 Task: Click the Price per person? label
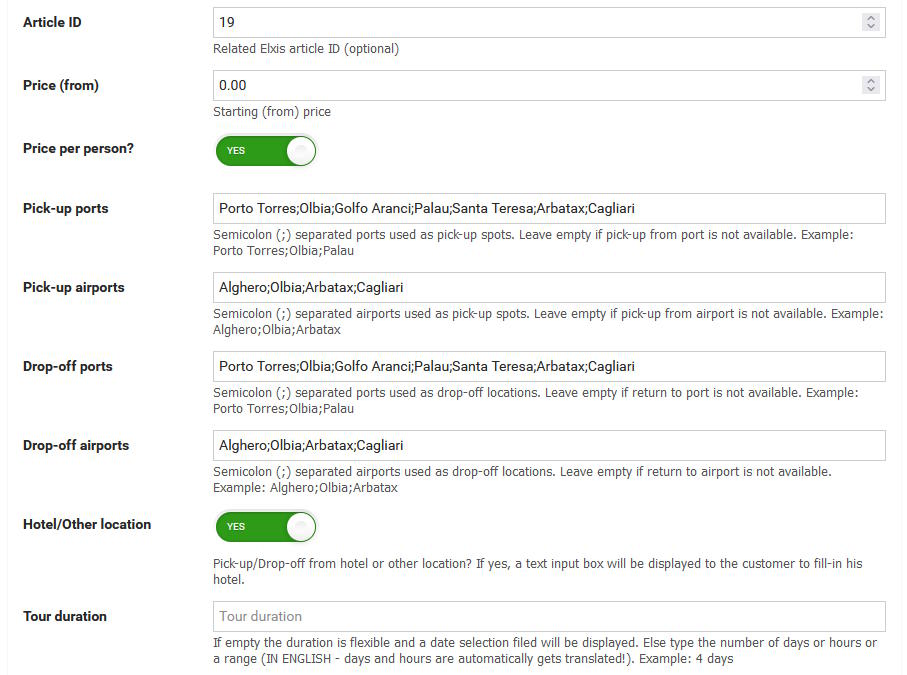[x=78, y=149]
